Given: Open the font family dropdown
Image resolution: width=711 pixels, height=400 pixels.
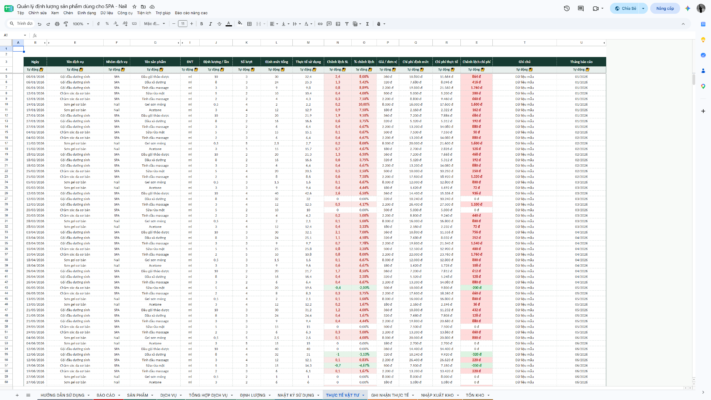Looking at the screenshot, I should coord(154,24).
